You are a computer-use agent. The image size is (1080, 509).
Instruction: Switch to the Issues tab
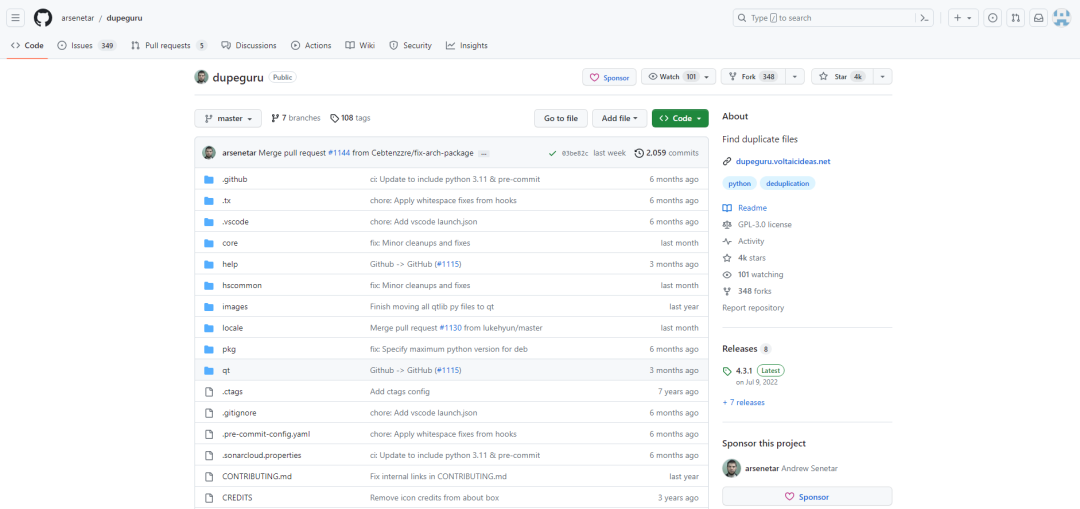87,45
